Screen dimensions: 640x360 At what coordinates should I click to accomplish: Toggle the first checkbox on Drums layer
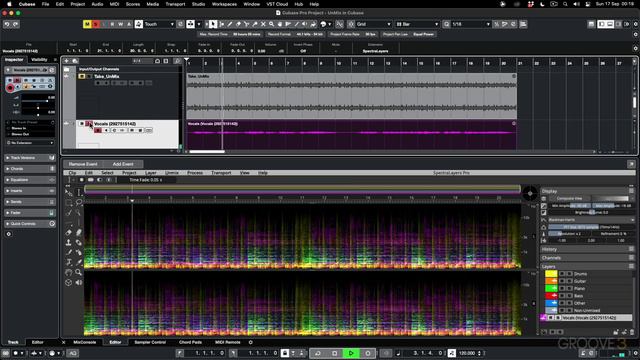(562, 274)
